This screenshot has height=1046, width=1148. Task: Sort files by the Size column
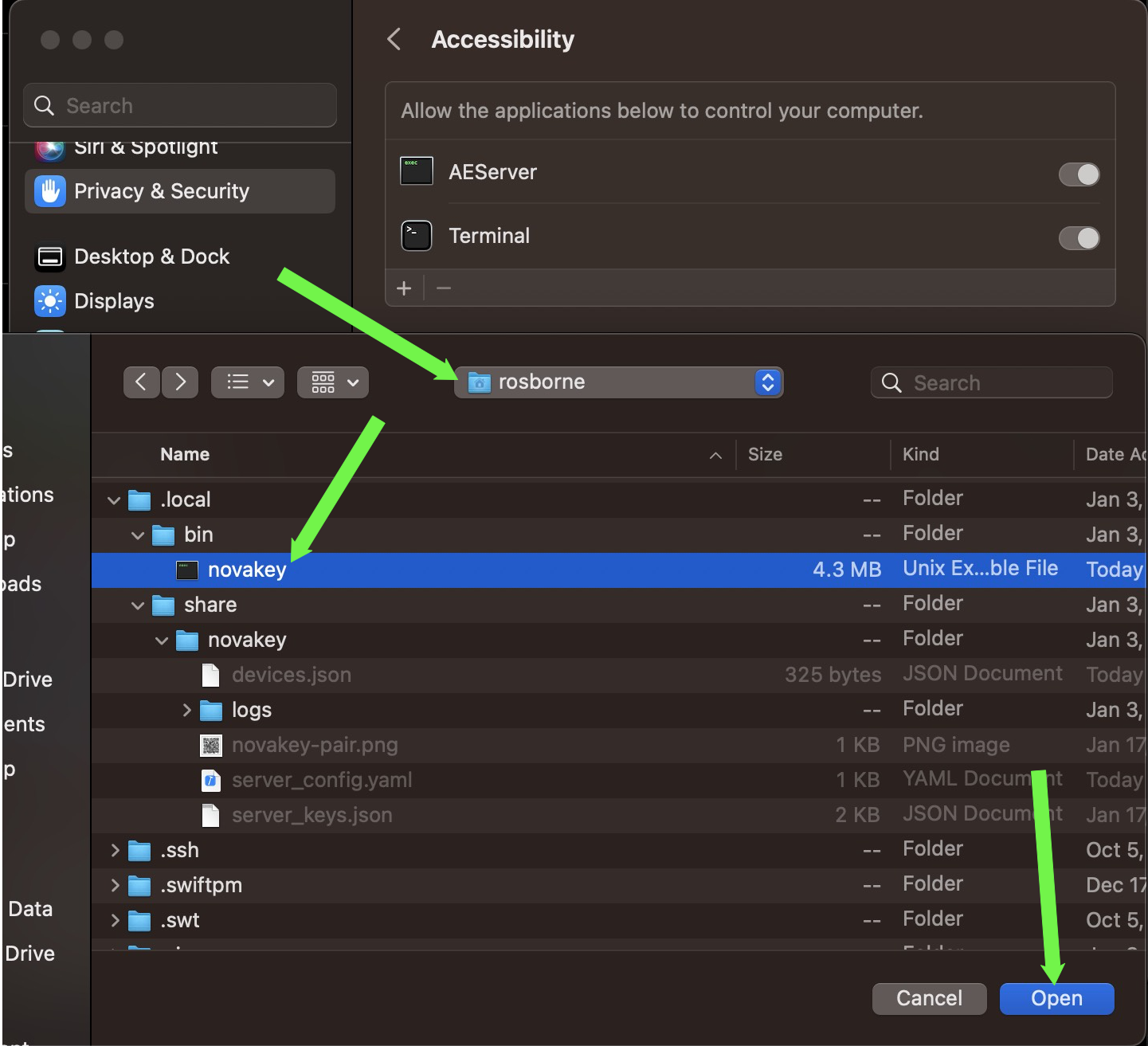(765, 454)
